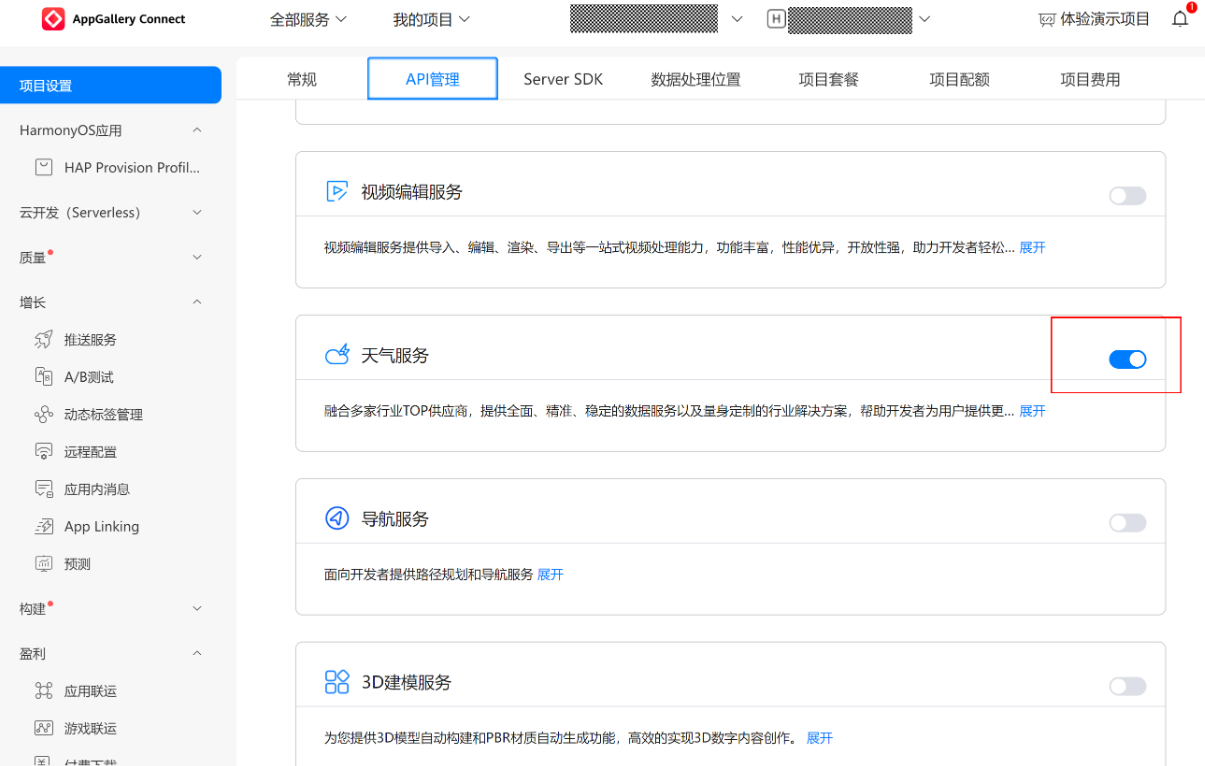
Task: Open 应用内消息 in the sidebar
Action: coord(97,489)
